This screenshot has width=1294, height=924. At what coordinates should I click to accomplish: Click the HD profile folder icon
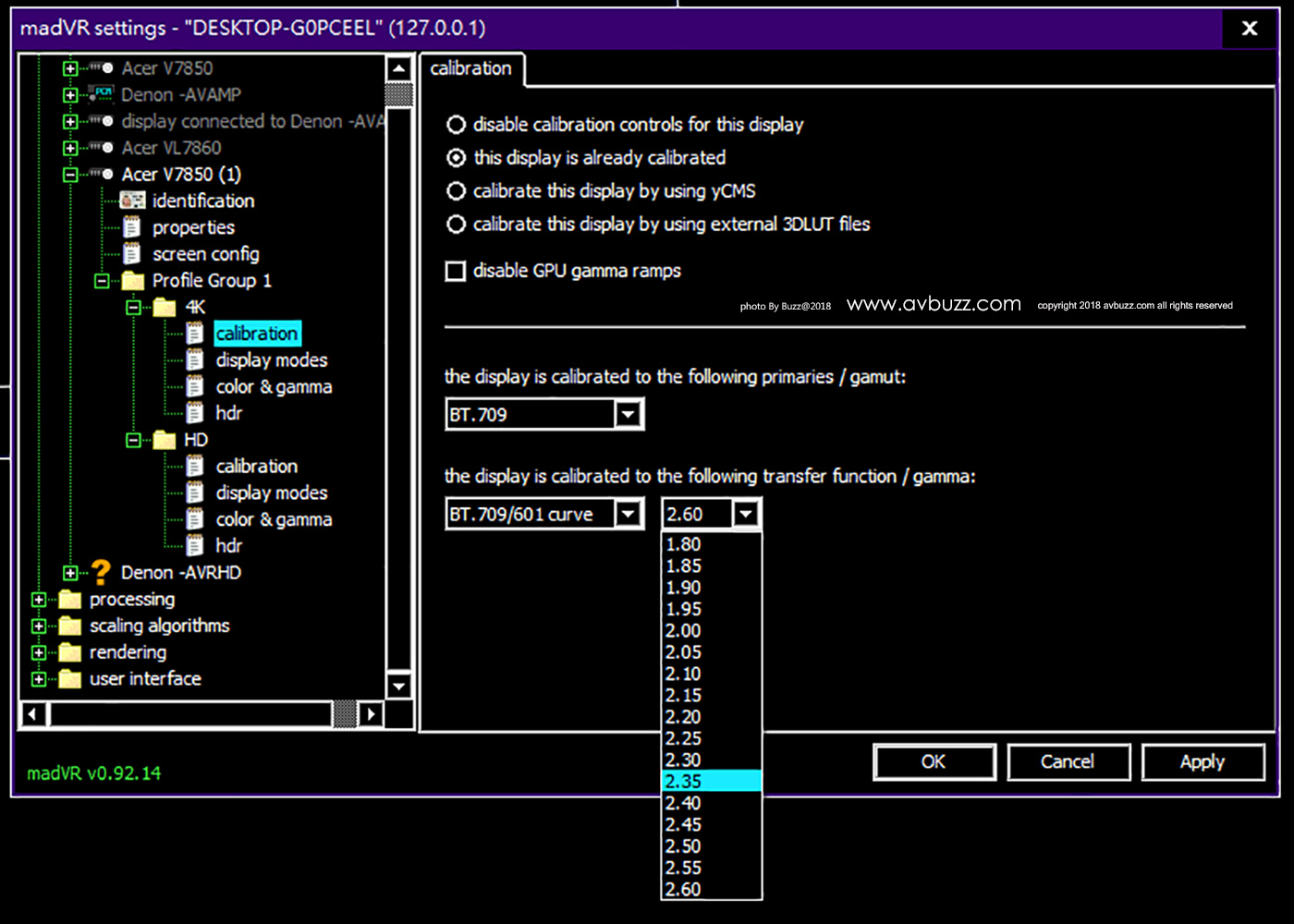[165, 440]
